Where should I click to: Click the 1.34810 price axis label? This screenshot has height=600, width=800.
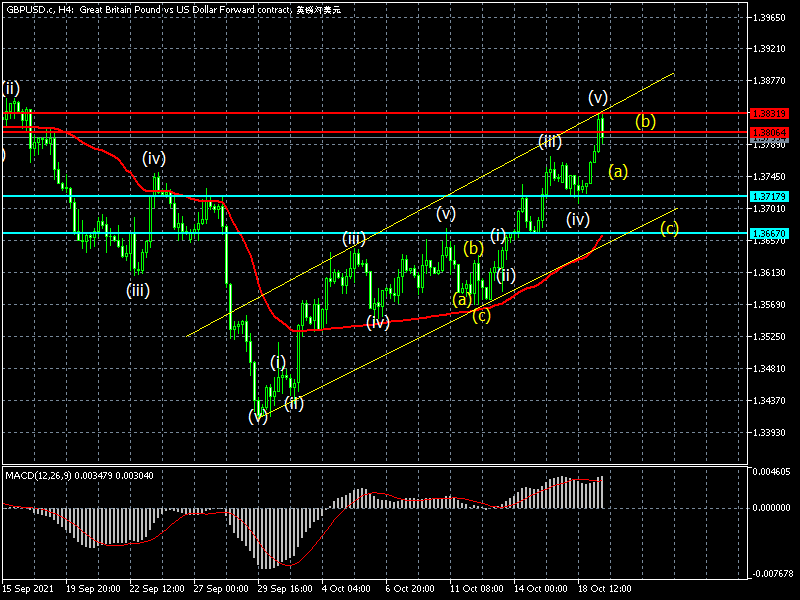(x=769, y=368)
